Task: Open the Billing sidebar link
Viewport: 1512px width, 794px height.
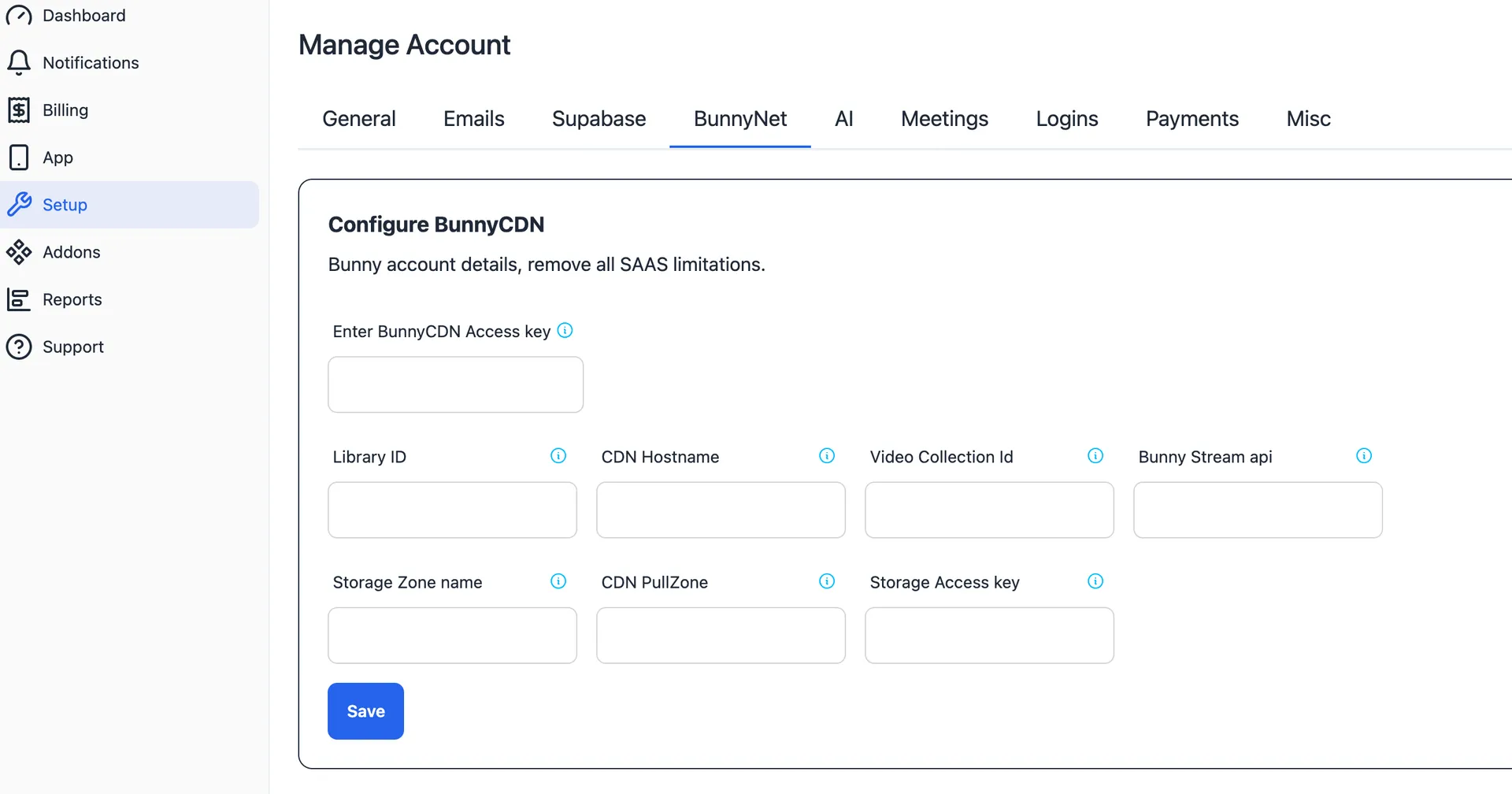Action: pos(129,110)
